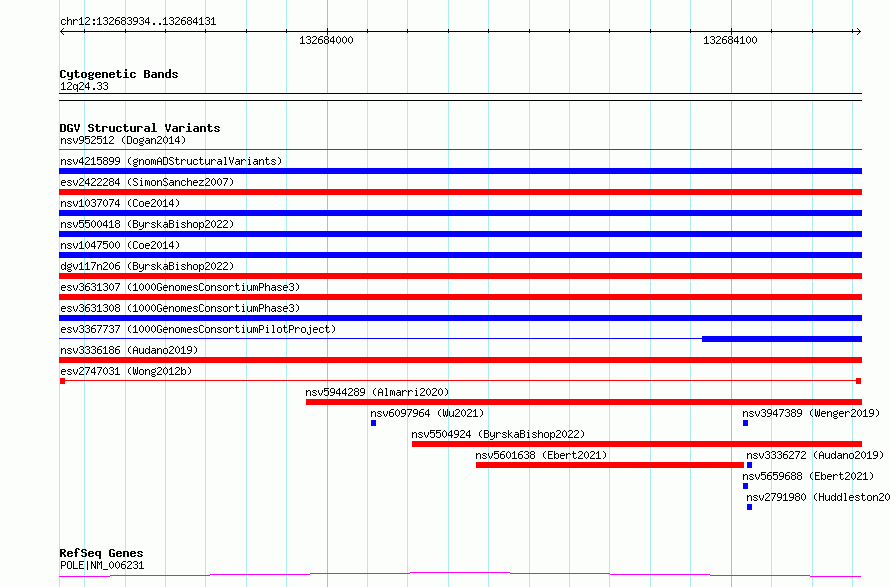Click the nsv2791980 small blue marker
The height and width of the screenshot is (587, 890).
click(x=749, y=507)
